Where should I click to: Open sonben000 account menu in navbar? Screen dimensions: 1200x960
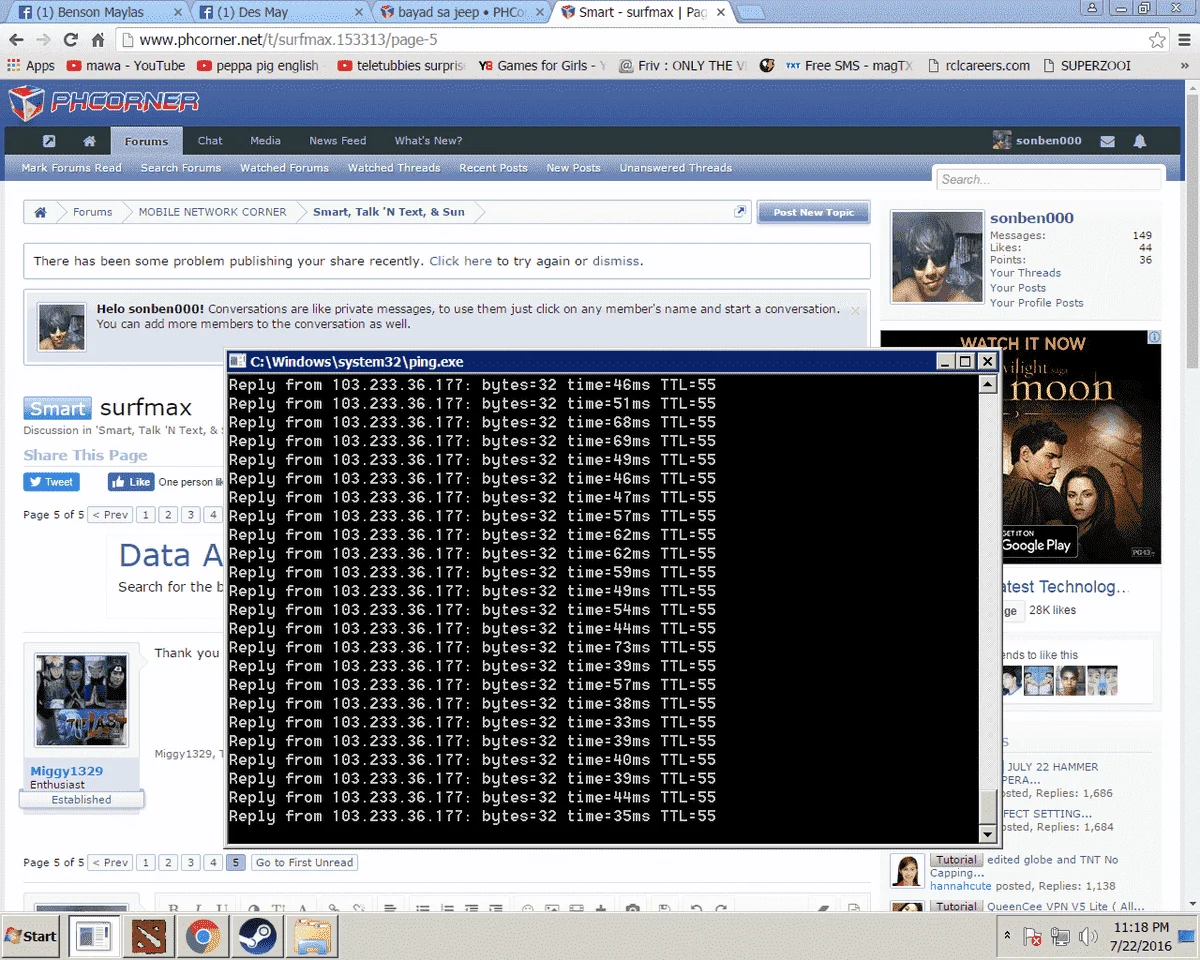[1037, 141]
